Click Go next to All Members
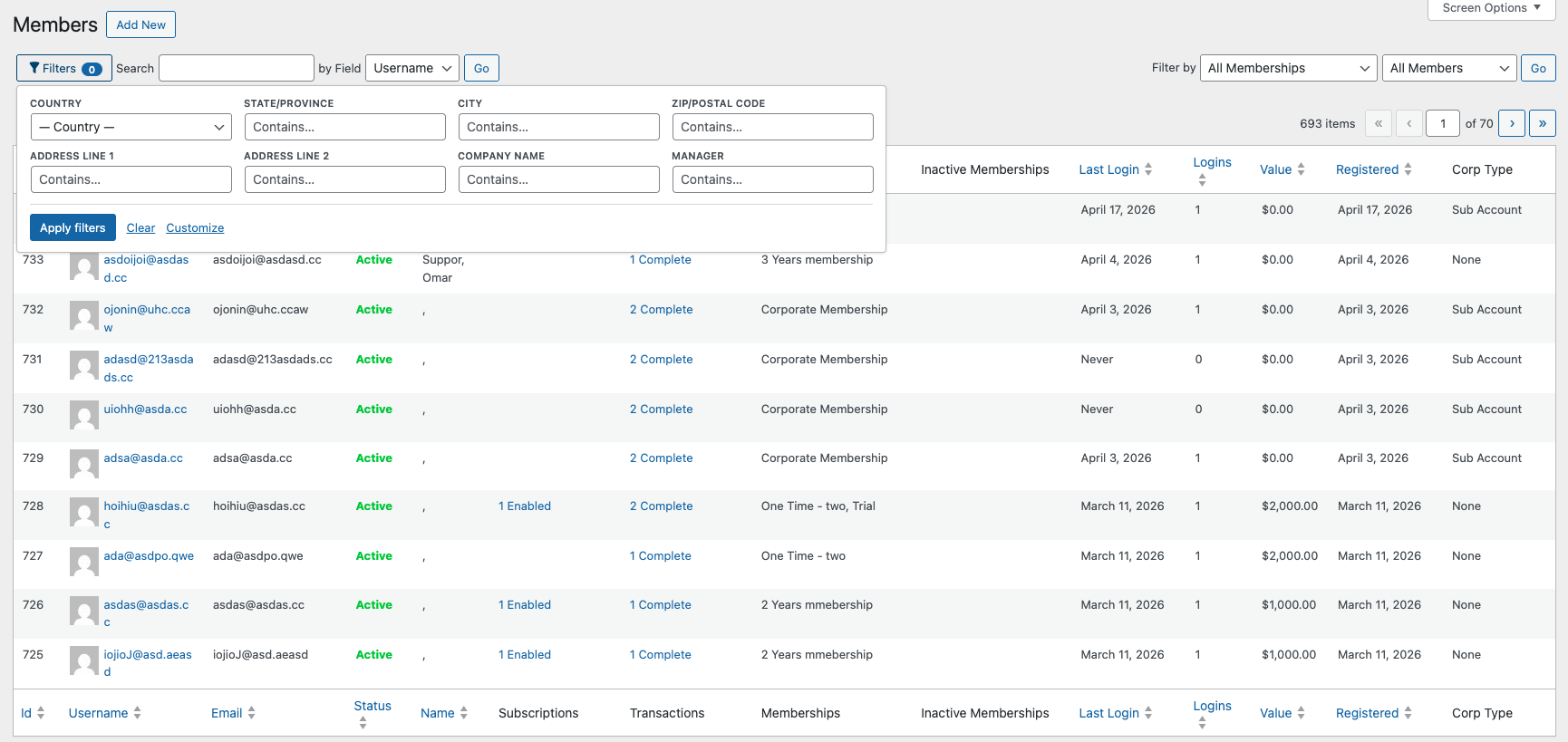Screen dimensions: 1568x742 1538,68
